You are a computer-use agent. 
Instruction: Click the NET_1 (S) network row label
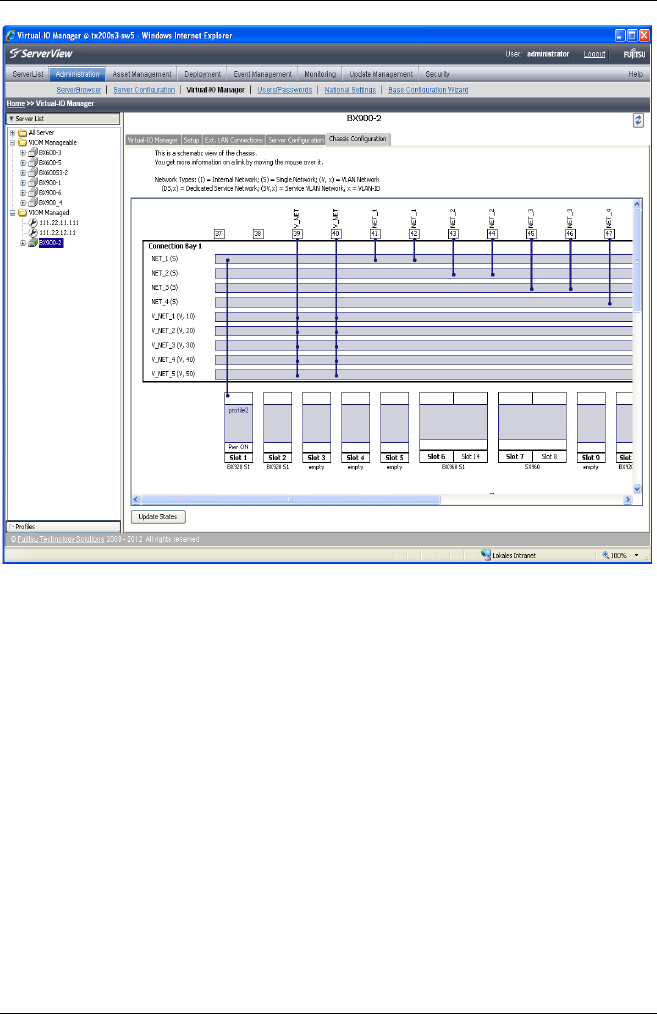pos(165,259)
